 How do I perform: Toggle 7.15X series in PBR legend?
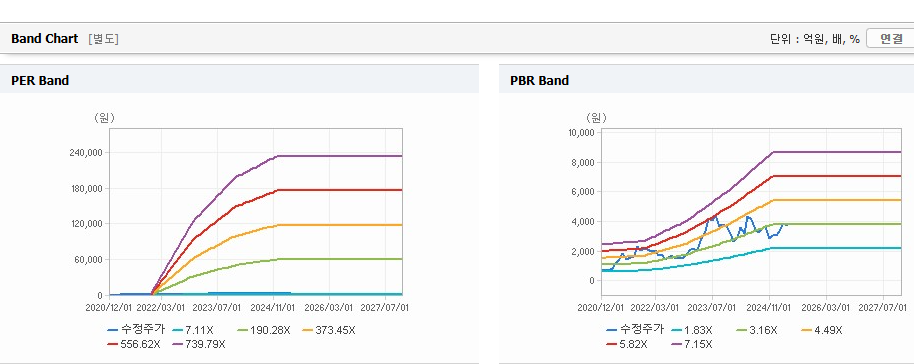click(x=692, y=344)
